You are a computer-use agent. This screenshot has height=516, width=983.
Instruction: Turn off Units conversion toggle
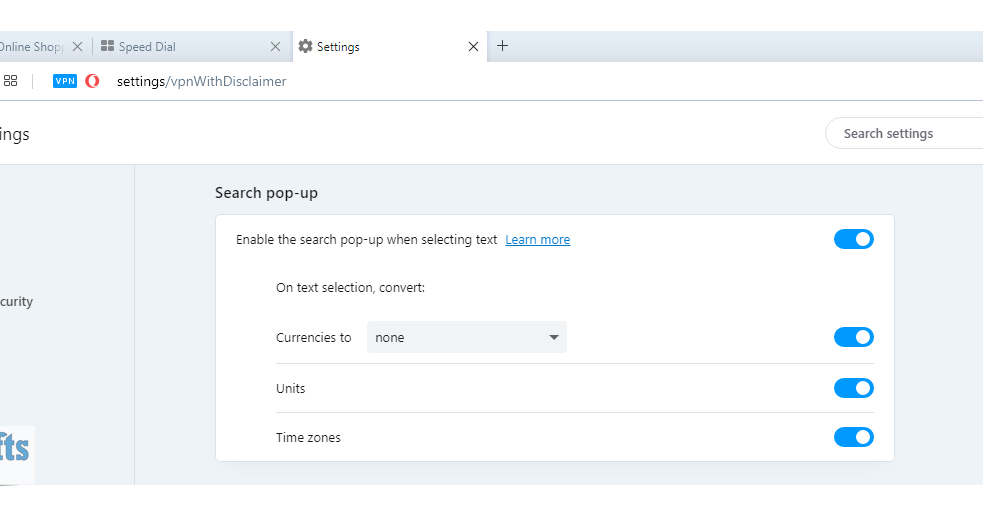(853, 388)
